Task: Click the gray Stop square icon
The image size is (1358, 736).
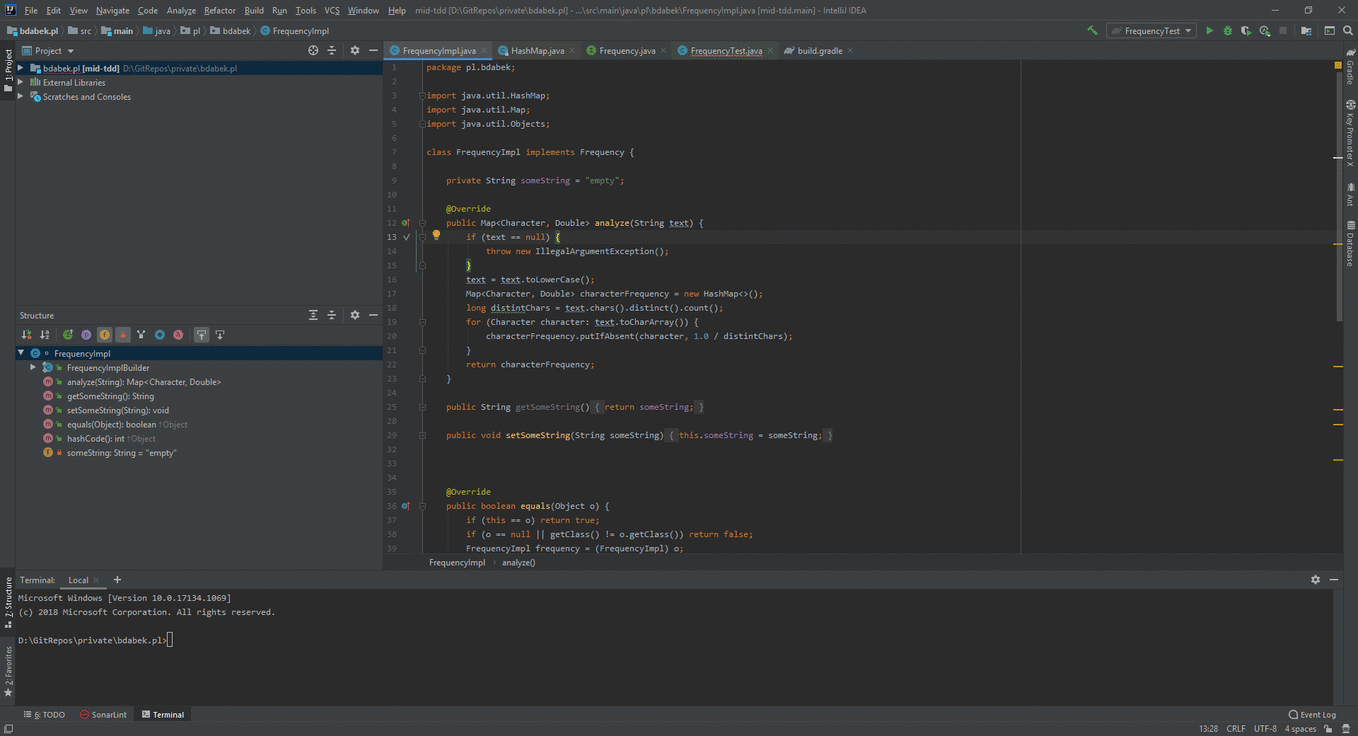Action: [1284, 31]
